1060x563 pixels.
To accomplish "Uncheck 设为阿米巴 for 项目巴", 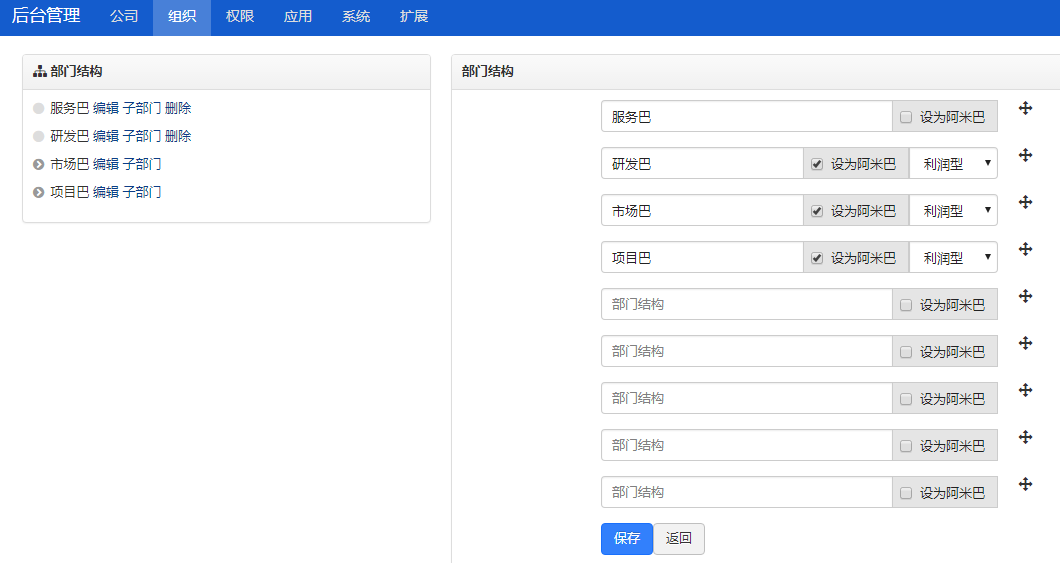I will [817, 258].
